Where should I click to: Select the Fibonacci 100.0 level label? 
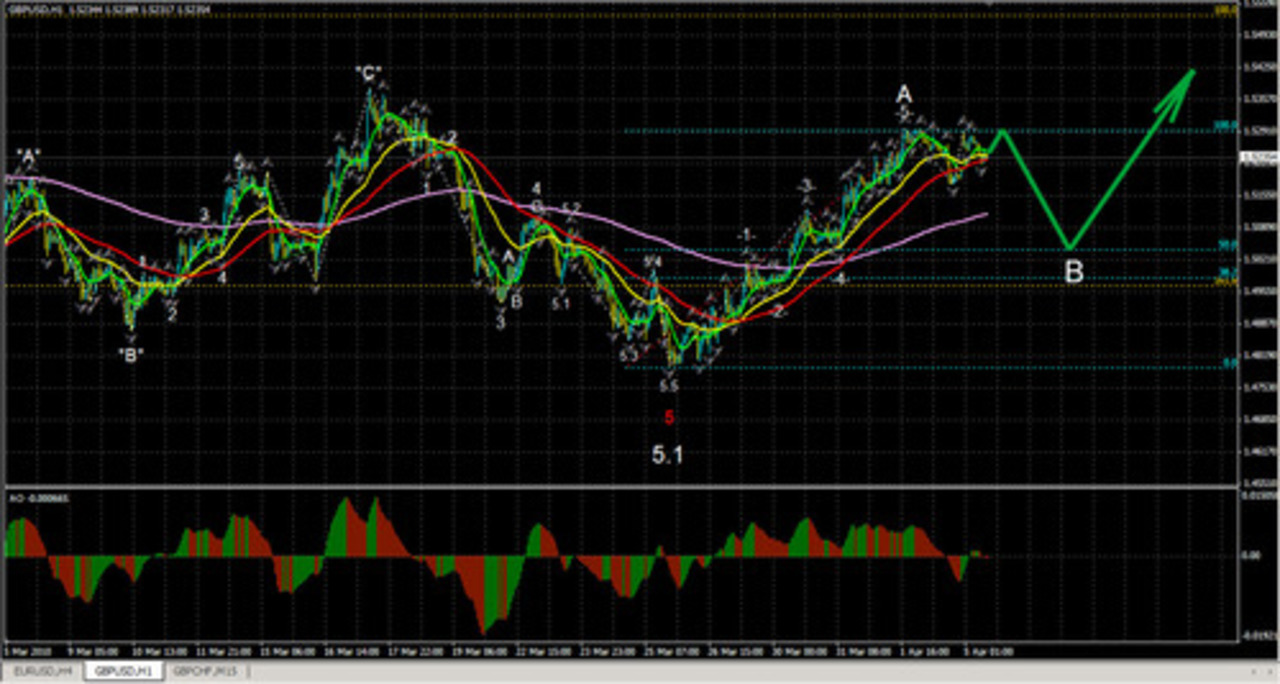(1219, 126)
